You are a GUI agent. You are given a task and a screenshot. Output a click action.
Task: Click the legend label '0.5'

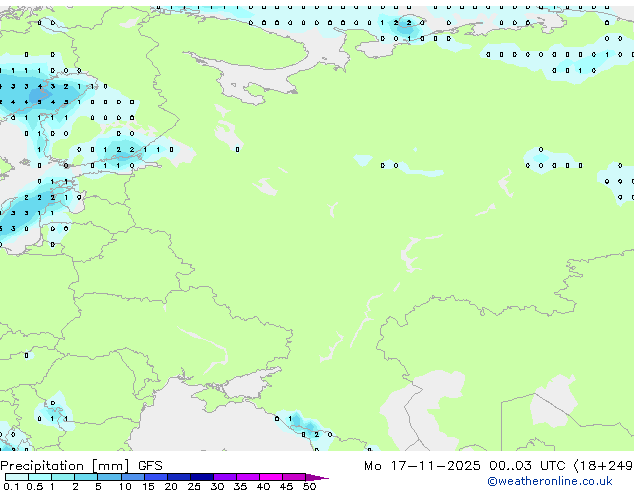point(34,486)
